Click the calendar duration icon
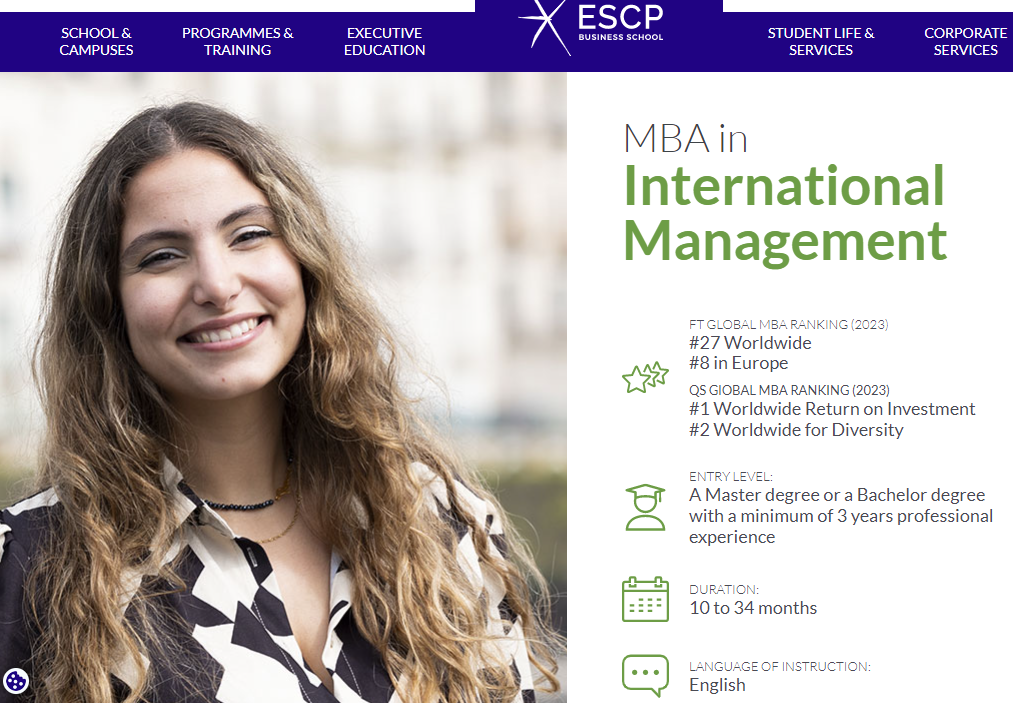 (645, 599)
